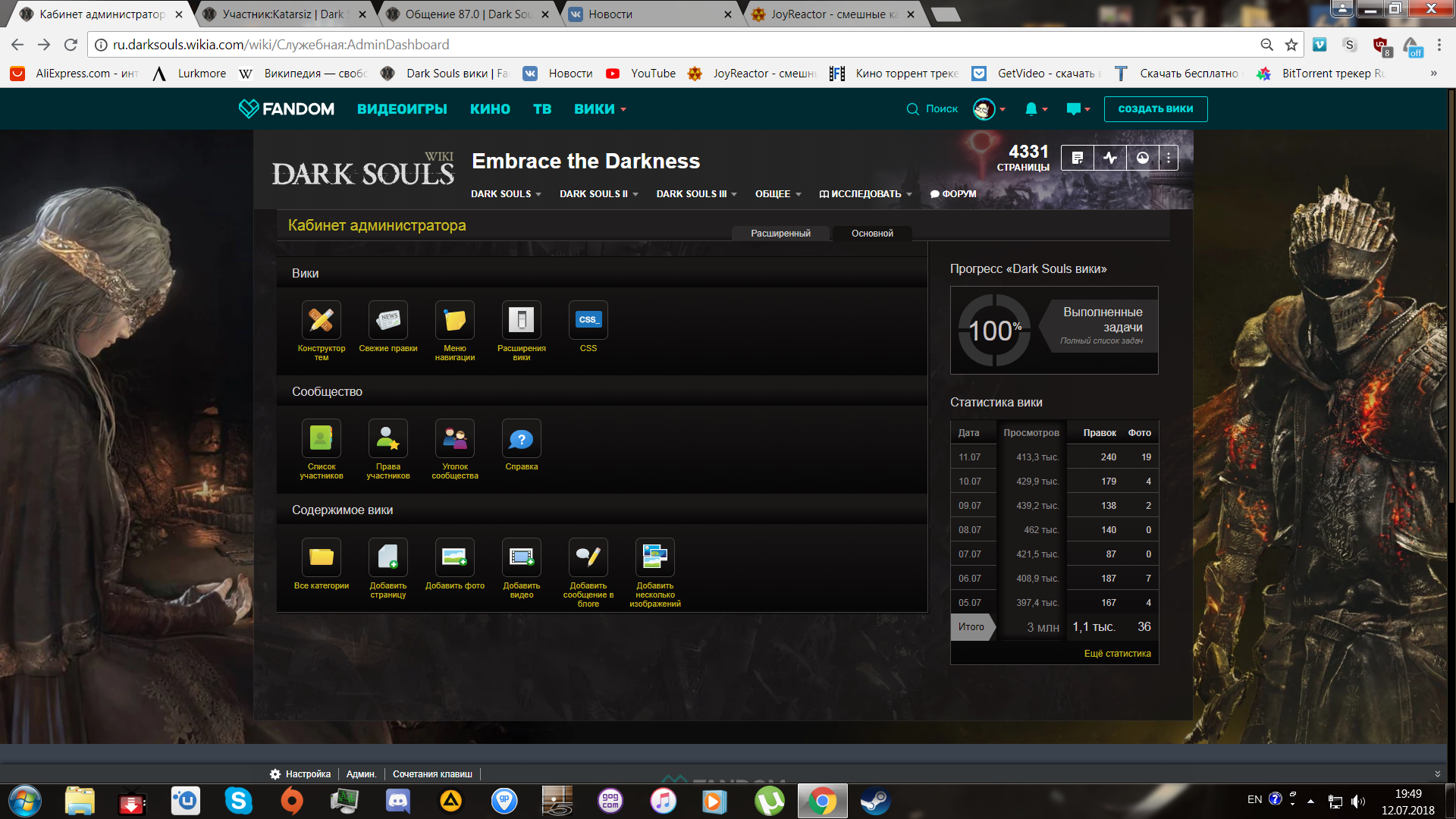The width and height of the screenshot is (1456, 819).
Task: Open notifications bell dropdown
Action: [1036, 109]
